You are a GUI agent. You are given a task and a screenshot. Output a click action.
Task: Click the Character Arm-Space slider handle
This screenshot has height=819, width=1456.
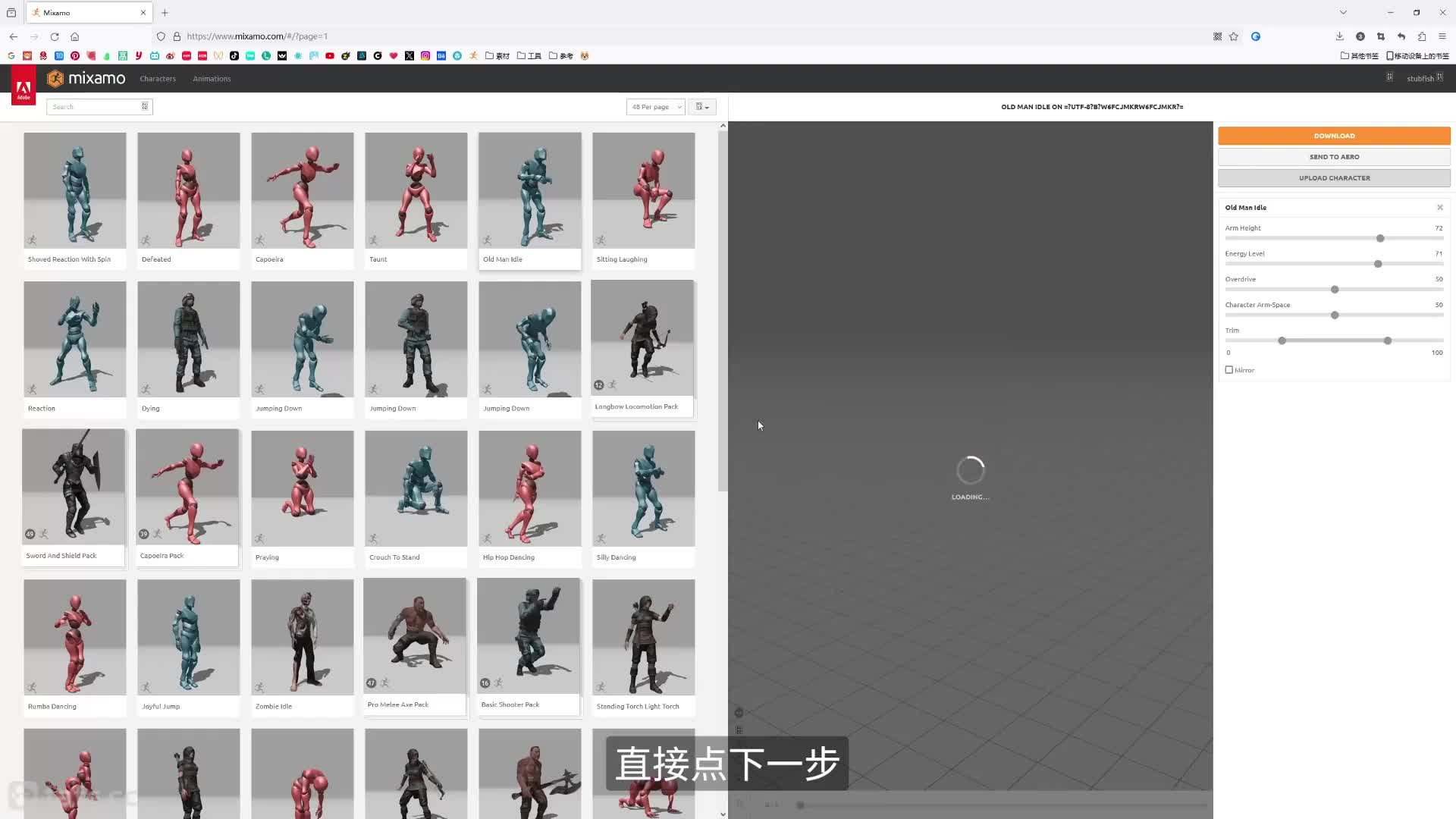[1335, 315]
